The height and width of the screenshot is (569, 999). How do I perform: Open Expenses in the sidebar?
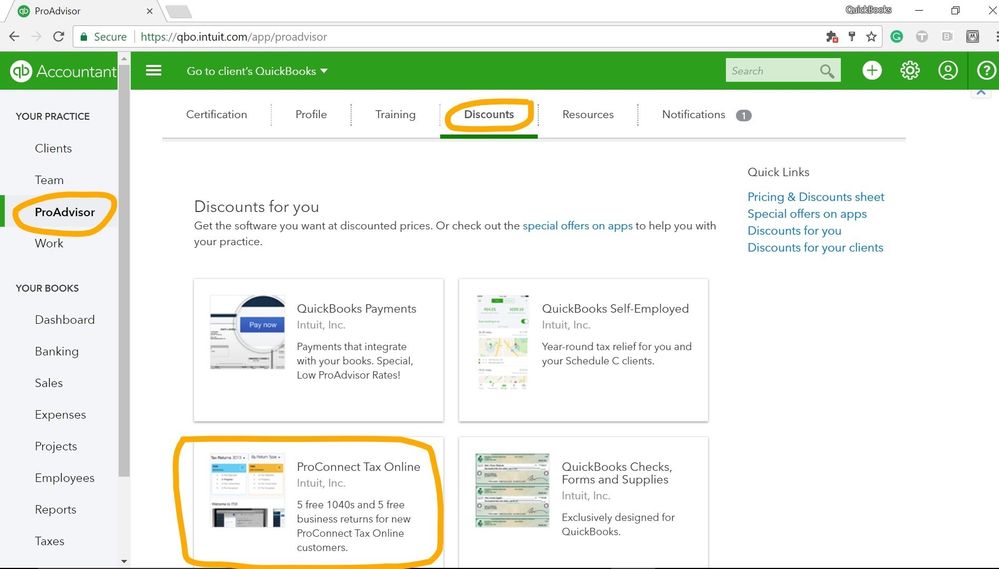point(61,415)
